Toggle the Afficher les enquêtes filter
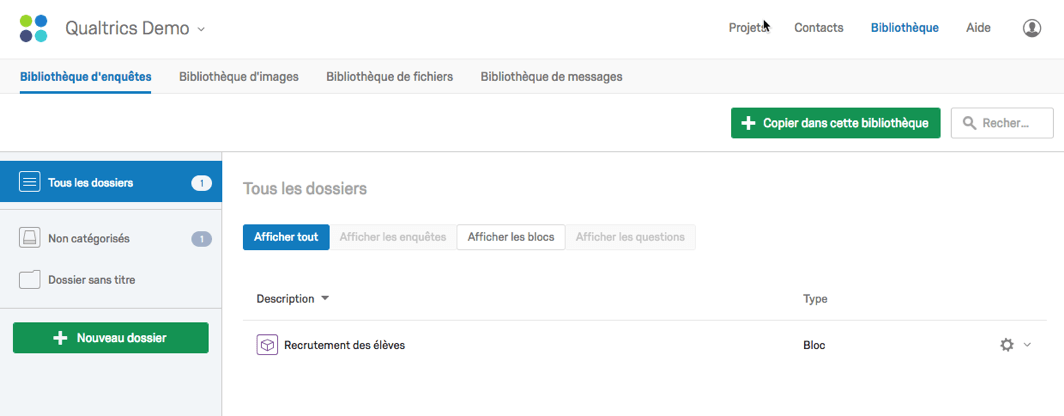 (393, 237)
